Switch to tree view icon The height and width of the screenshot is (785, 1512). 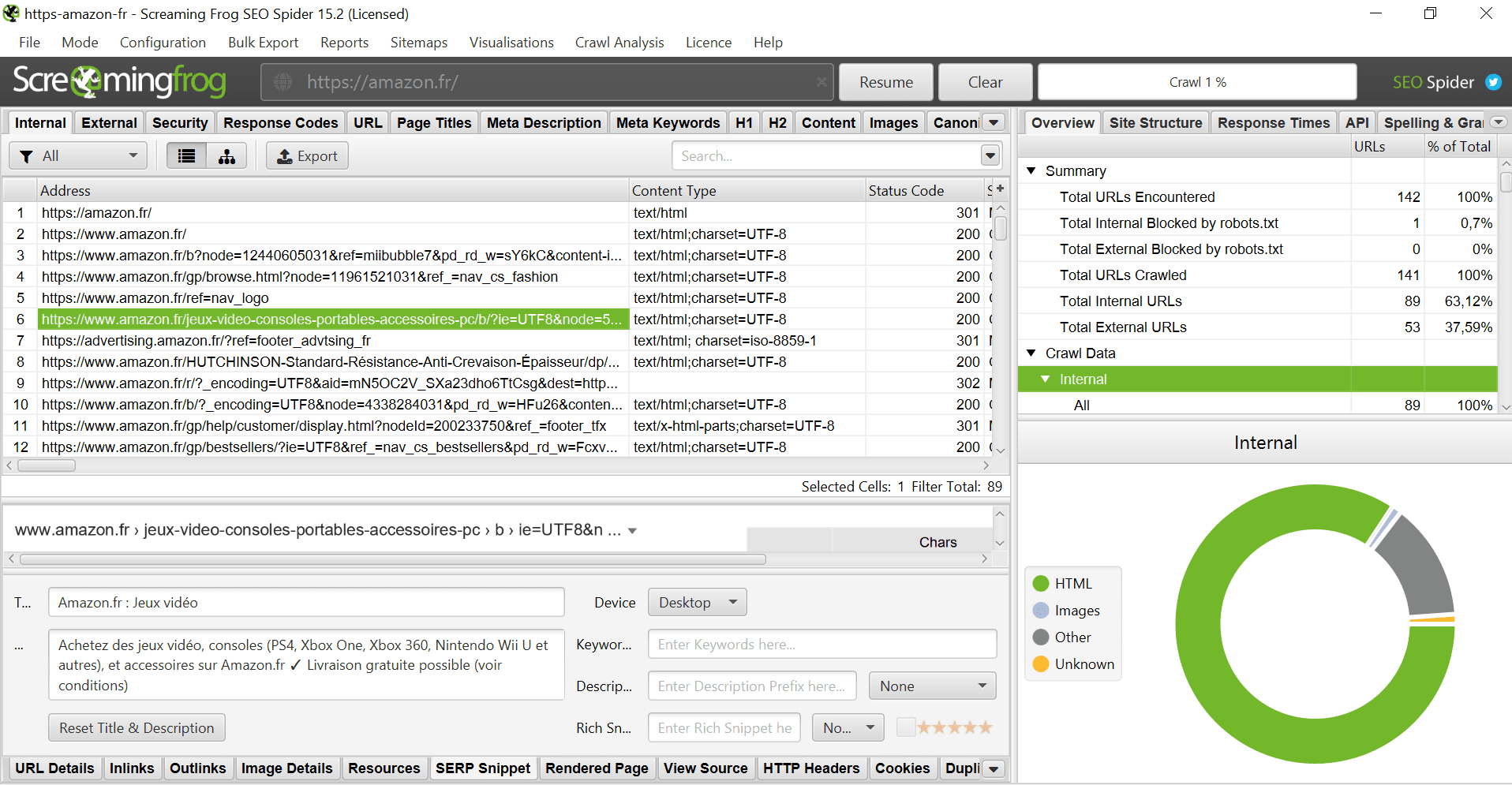tap(227, 156)
